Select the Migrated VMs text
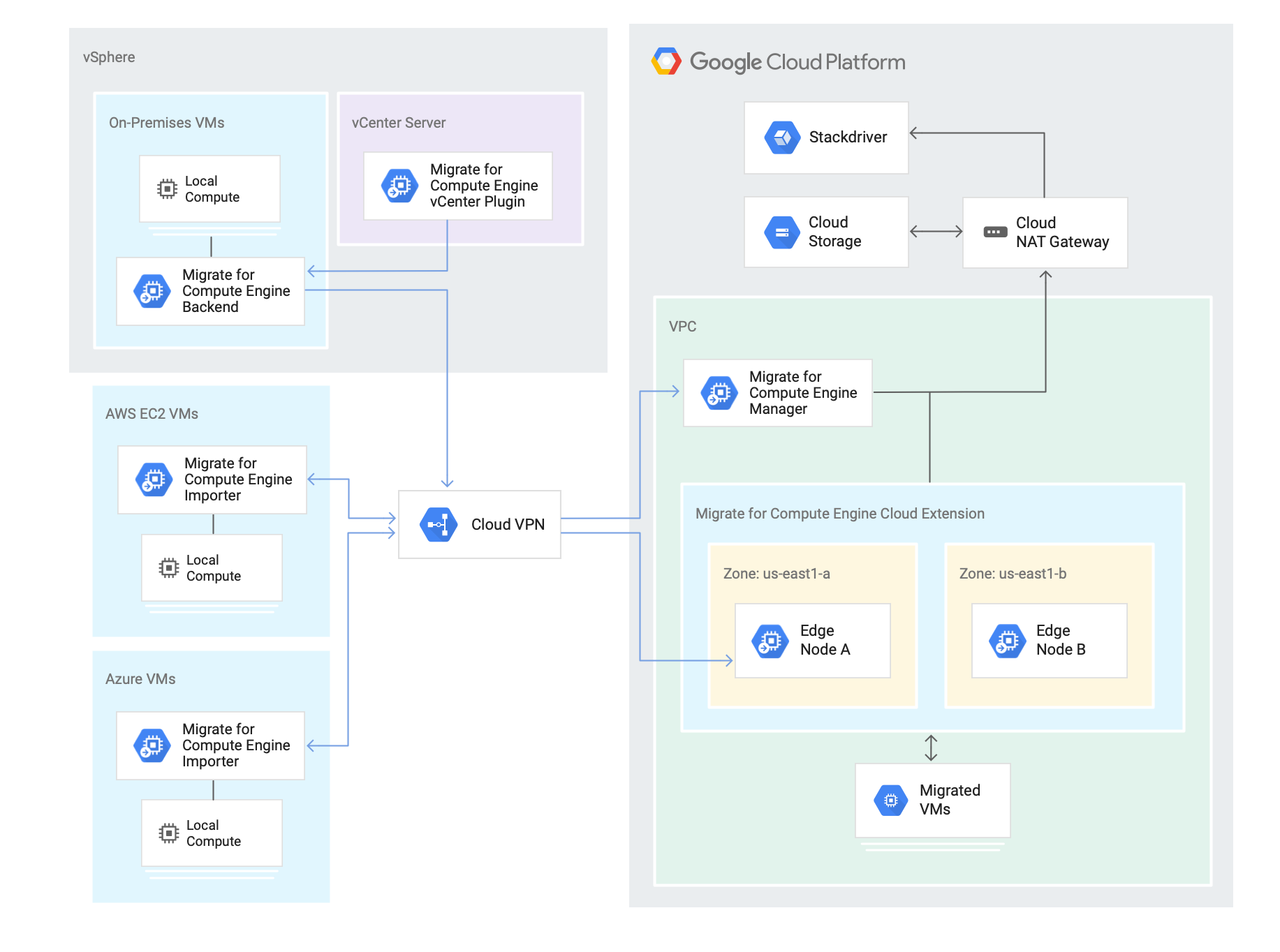1280x952 pixels. click(950, 800)
